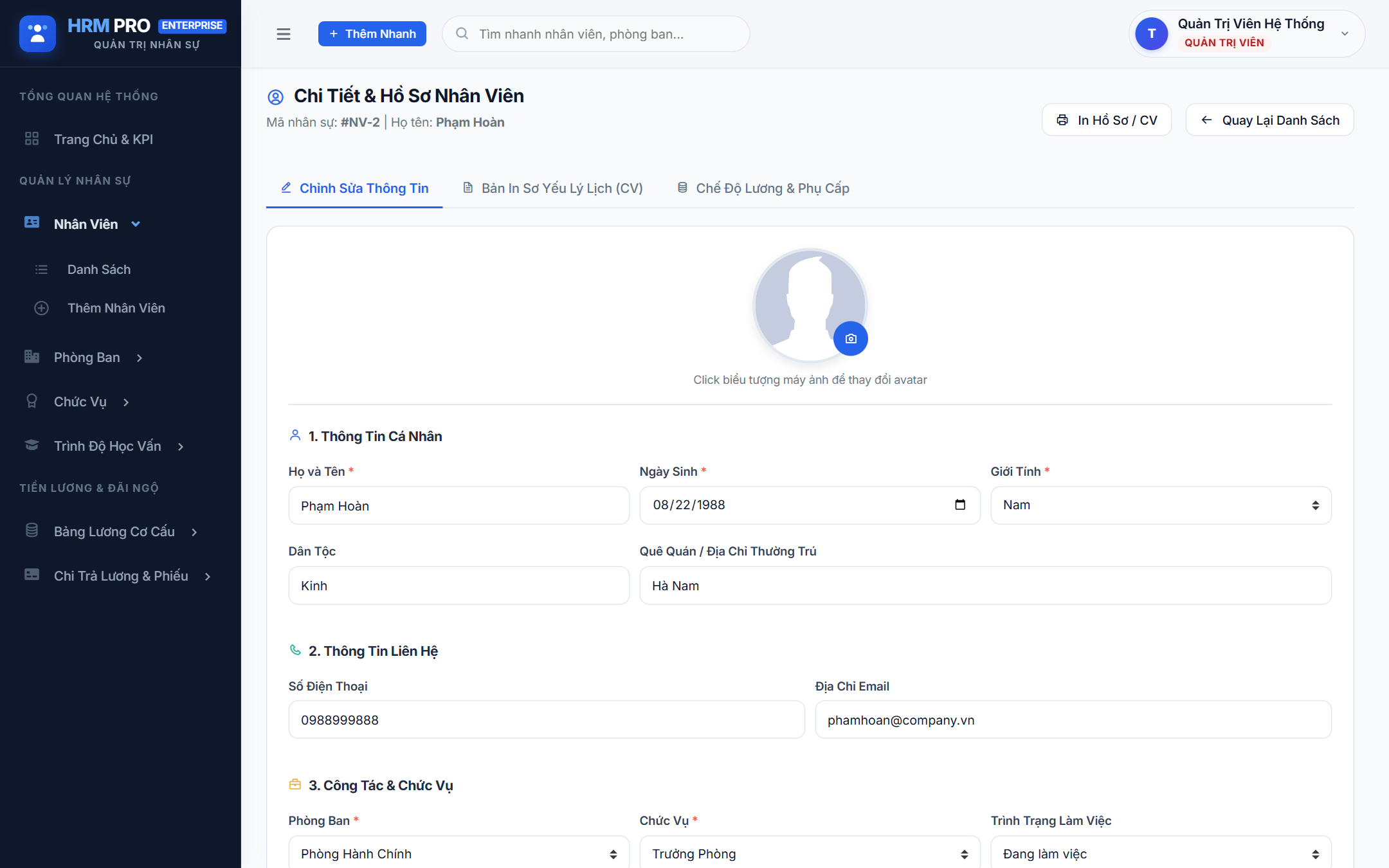This screenshot has width=1389, height=868.
Task: Click Quay Lại Danh Sách button
Action: (1270, 120)
